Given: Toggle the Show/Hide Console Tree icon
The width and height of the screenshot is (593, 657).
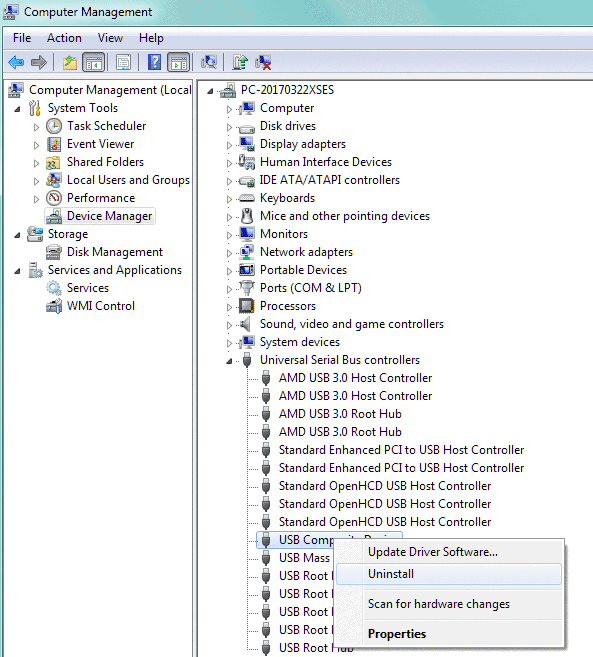Looking at the screenshot, I should [x=93, y=63].
